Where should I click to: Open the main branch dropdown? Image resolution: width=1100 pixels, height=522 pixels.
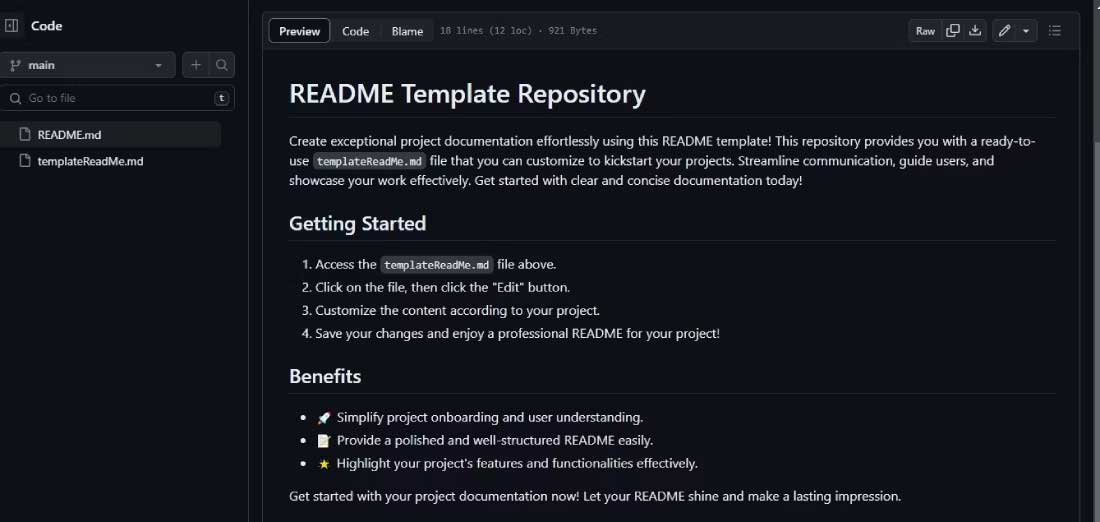pos(88,65)
